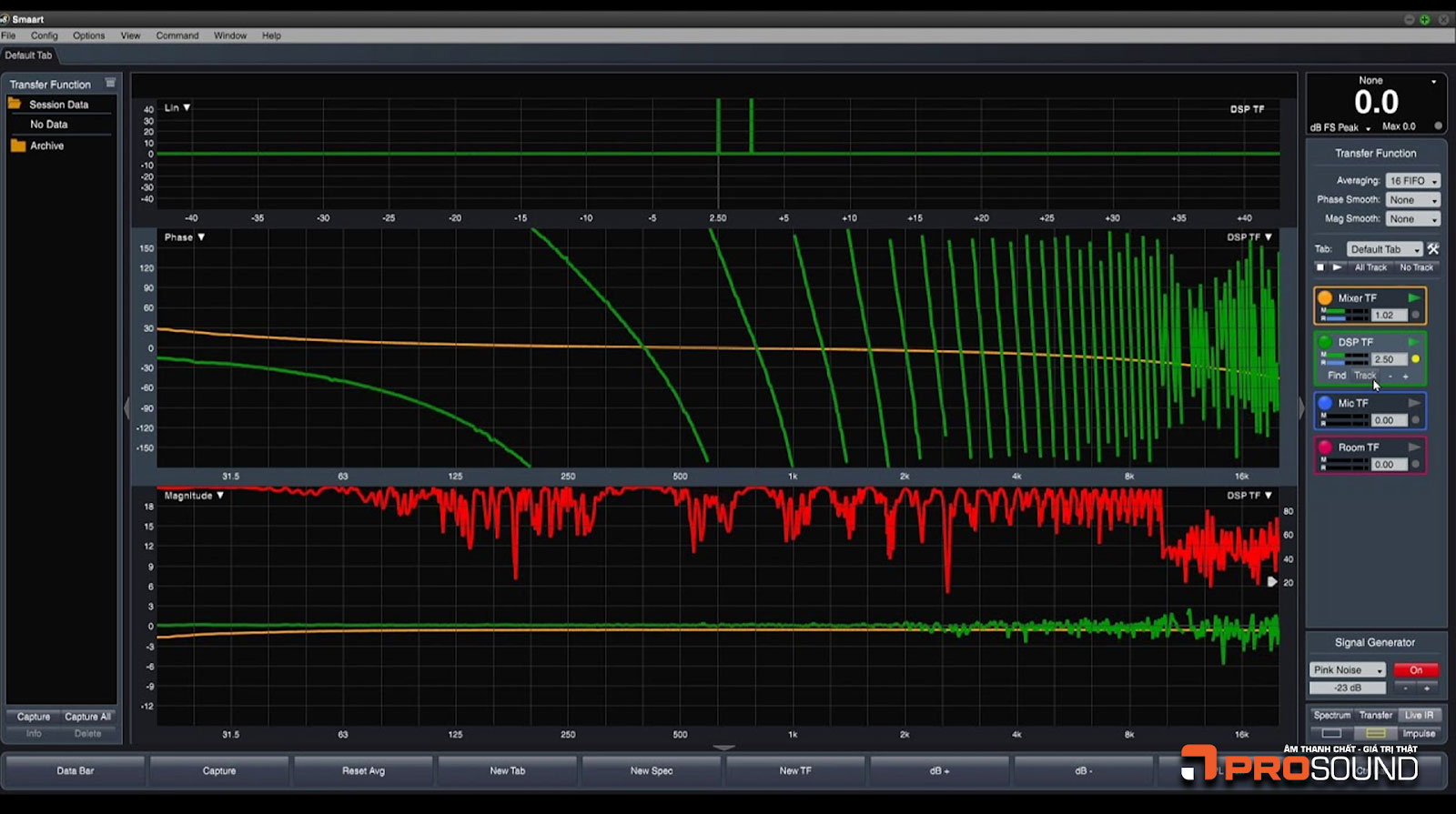This screenshot has height=814, width=1456.
Task: Expand the Phase Smooth dropdown
Action: [x=1412, y=200]
